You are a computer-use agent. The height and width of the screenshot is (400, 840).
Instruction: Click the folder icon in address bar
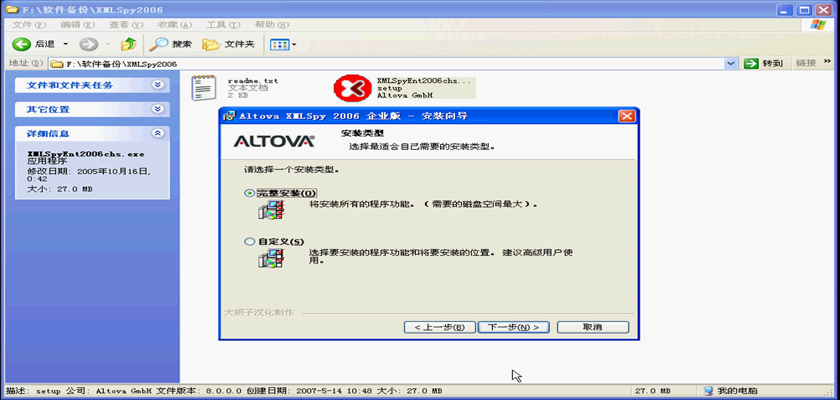pyautogui.click(x=56, y=64)
